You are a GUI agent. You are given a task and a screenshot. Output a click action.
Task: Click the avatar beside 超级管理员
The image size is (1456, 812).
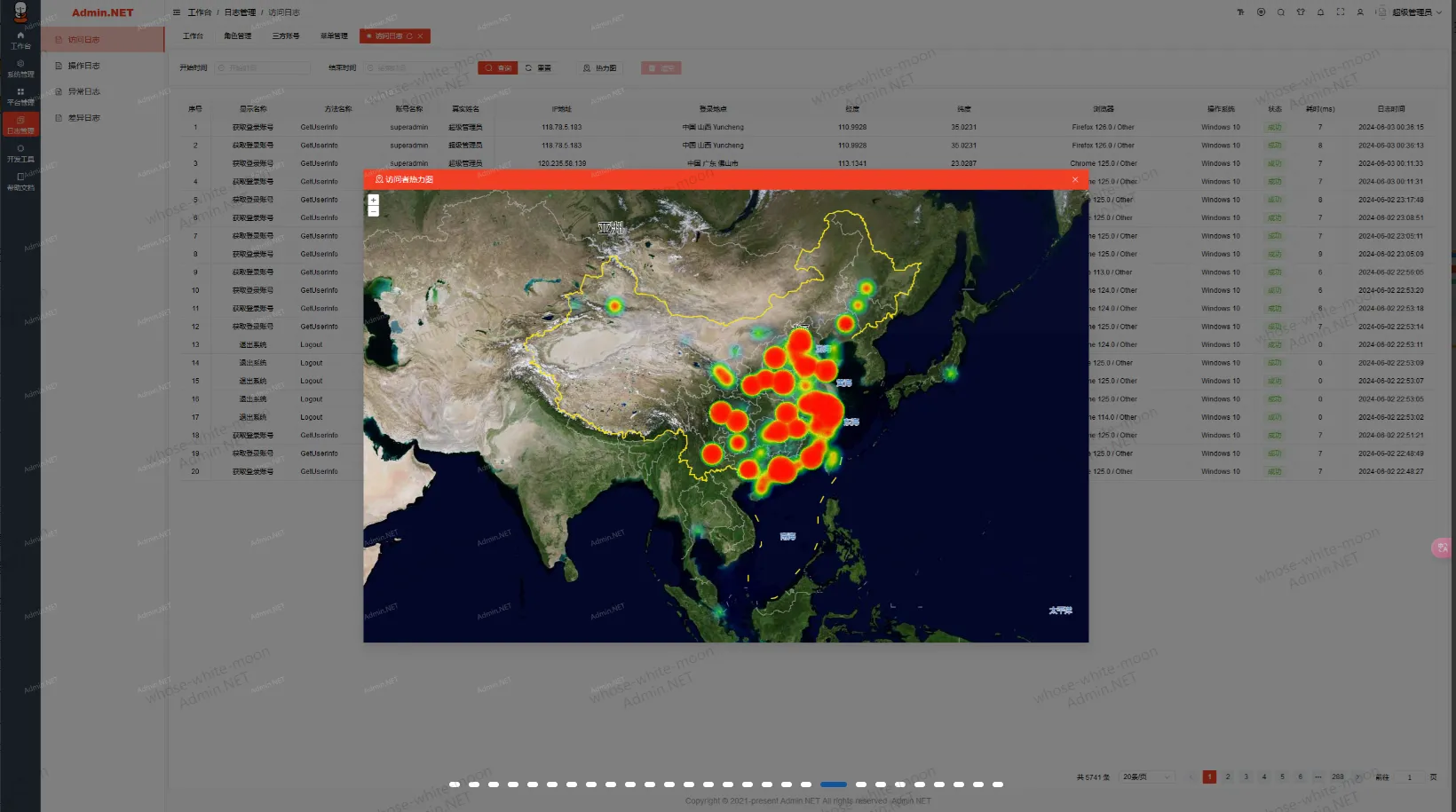point(1381,12)
